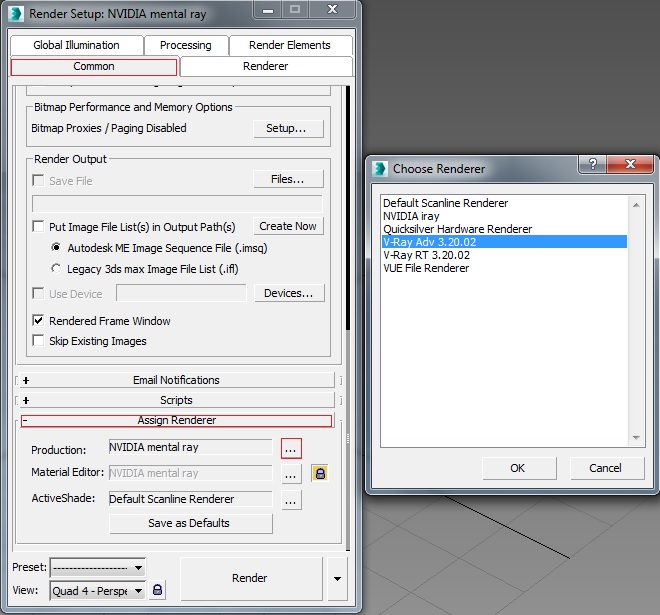Open Production renderer chooser ellipsis button
Screen dimensions: 660x615
(291, 448)
